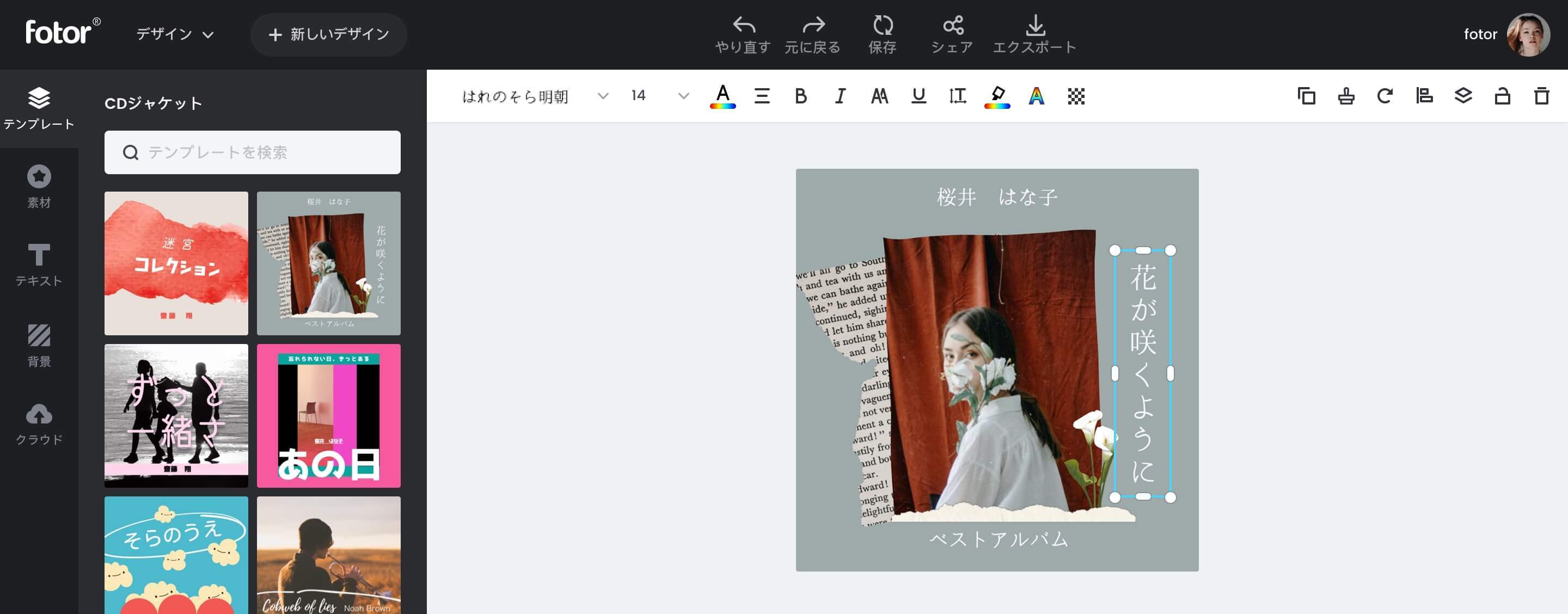Toggle bold formatting
Image resolution: width=1568 pixels, height=614 pixels.
pyautogui.click(x=801, y=96)
